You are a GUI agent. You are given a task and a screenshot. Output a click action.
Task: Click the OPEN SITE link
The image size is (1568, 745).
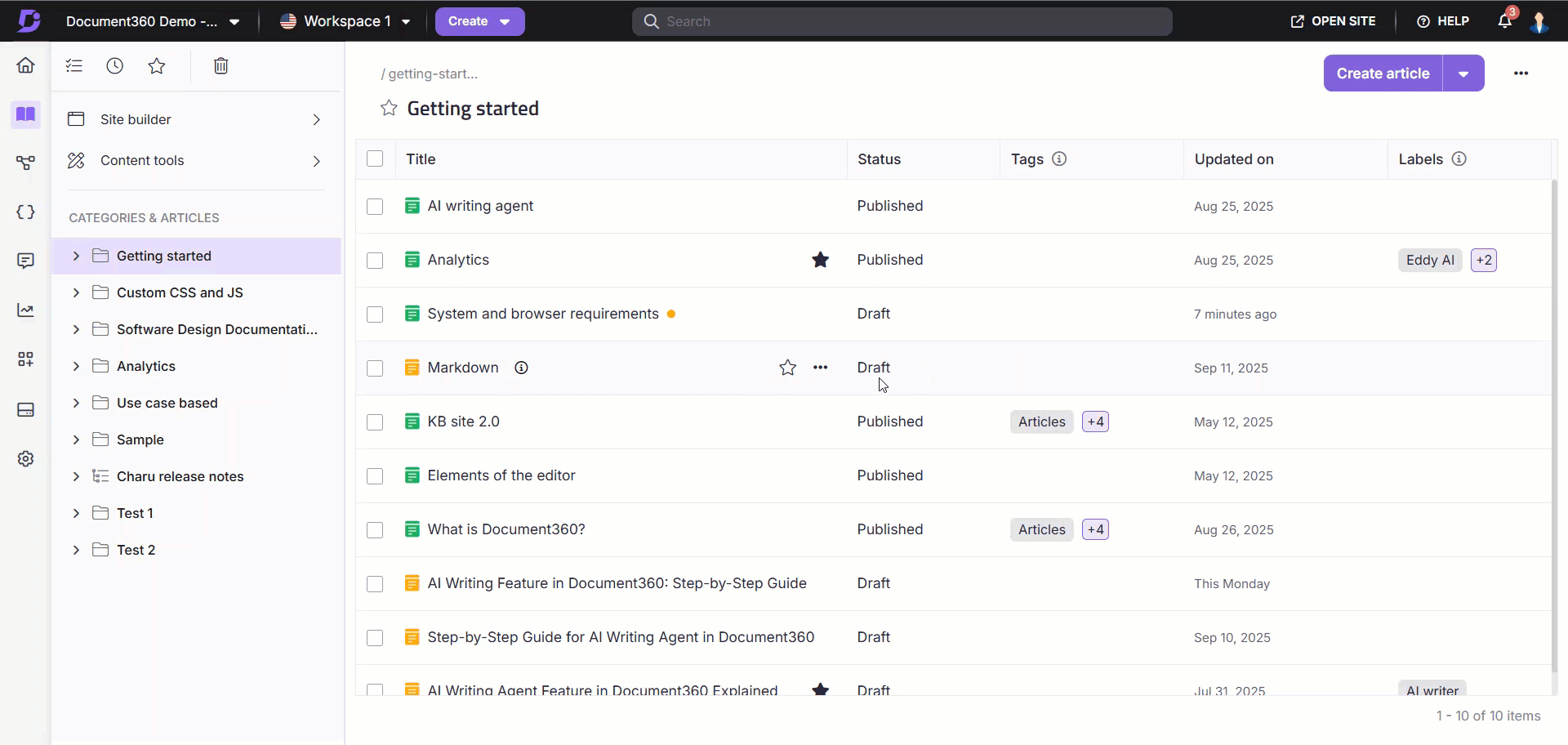1333,21
